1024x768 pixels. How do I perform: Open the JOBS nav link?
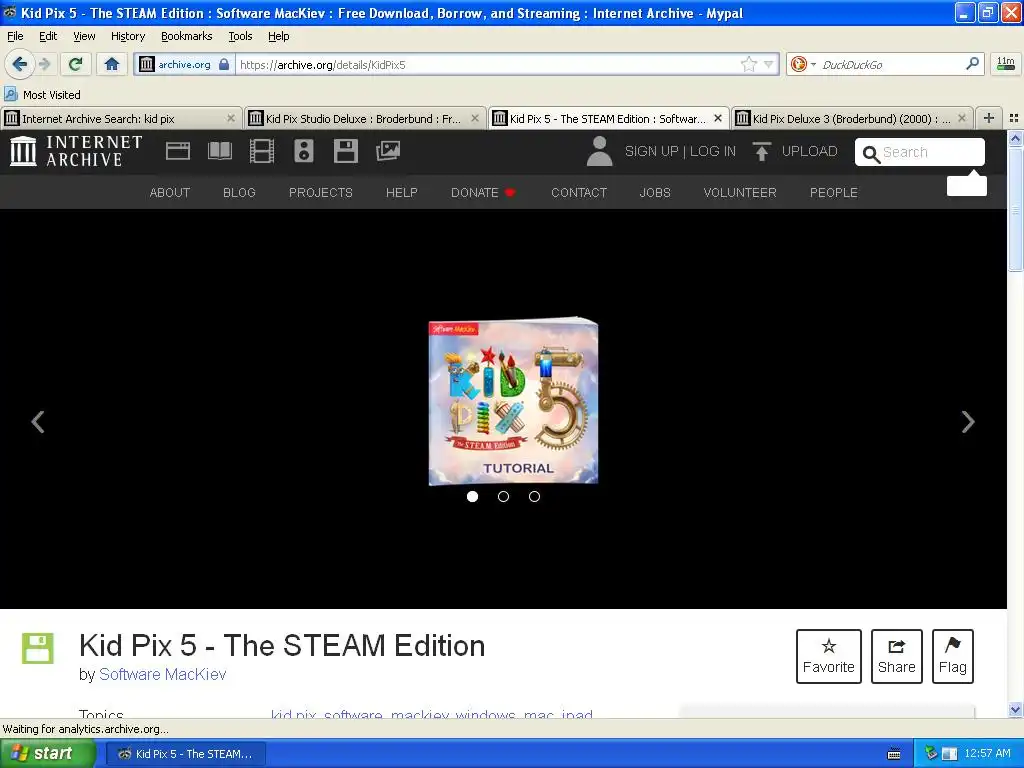(x=655, y=193)
